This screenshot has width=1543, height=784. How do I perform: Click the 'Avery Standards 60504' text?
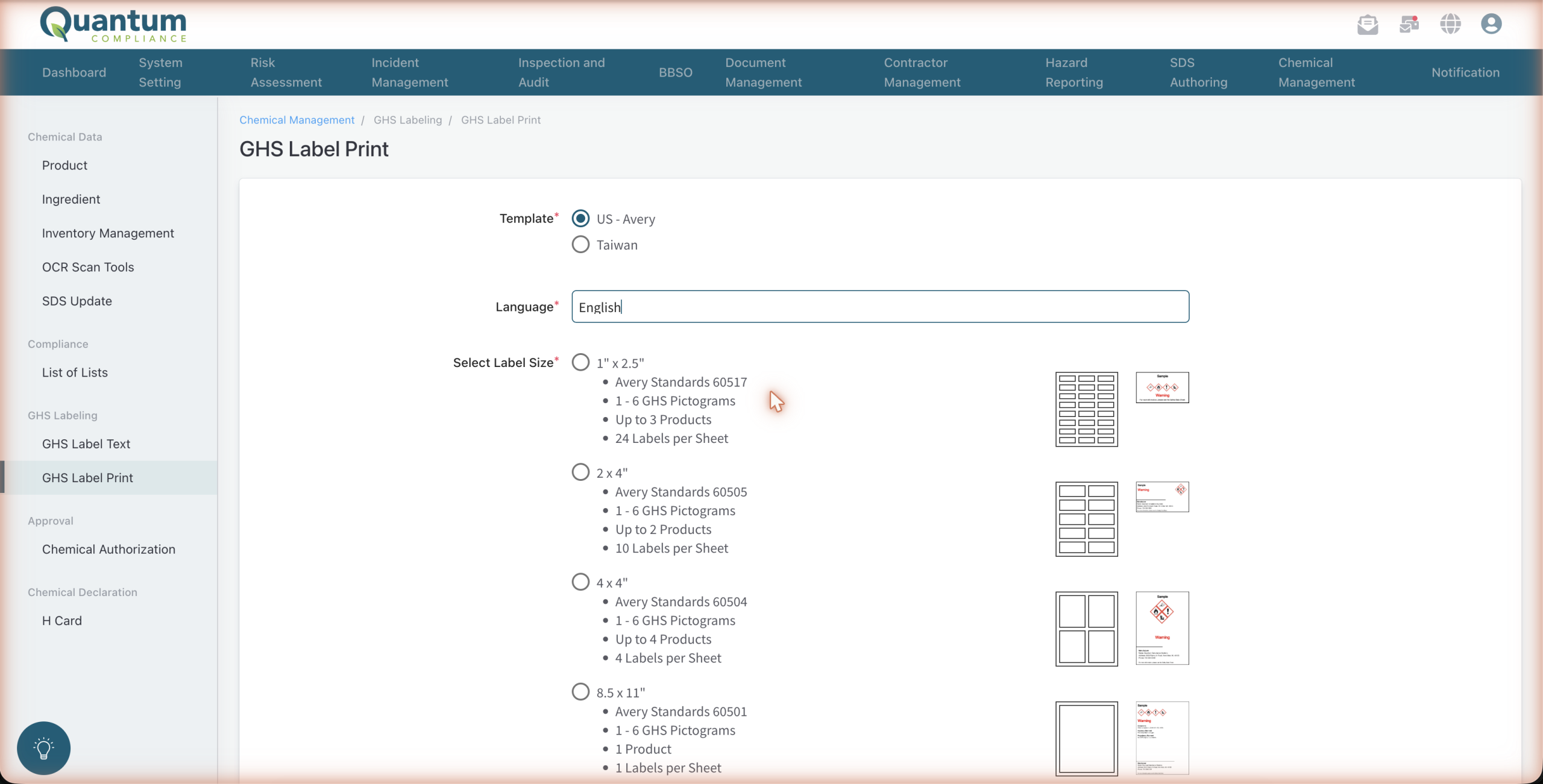680,601
